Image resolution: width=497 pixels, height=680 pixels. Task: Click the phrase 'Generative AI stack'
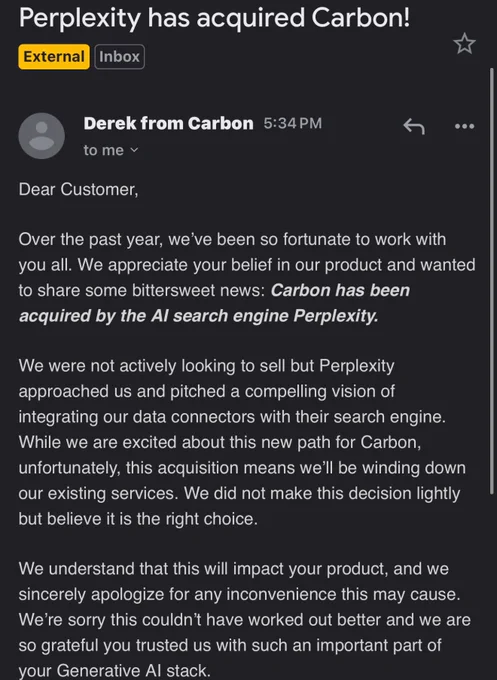(132, 670)
